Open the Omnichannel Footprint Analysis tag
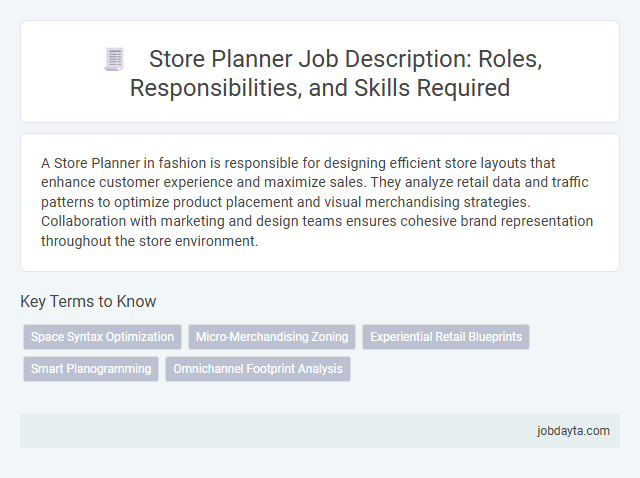The height and width of the screenshot is (478, 640). (x=258, y=369)
